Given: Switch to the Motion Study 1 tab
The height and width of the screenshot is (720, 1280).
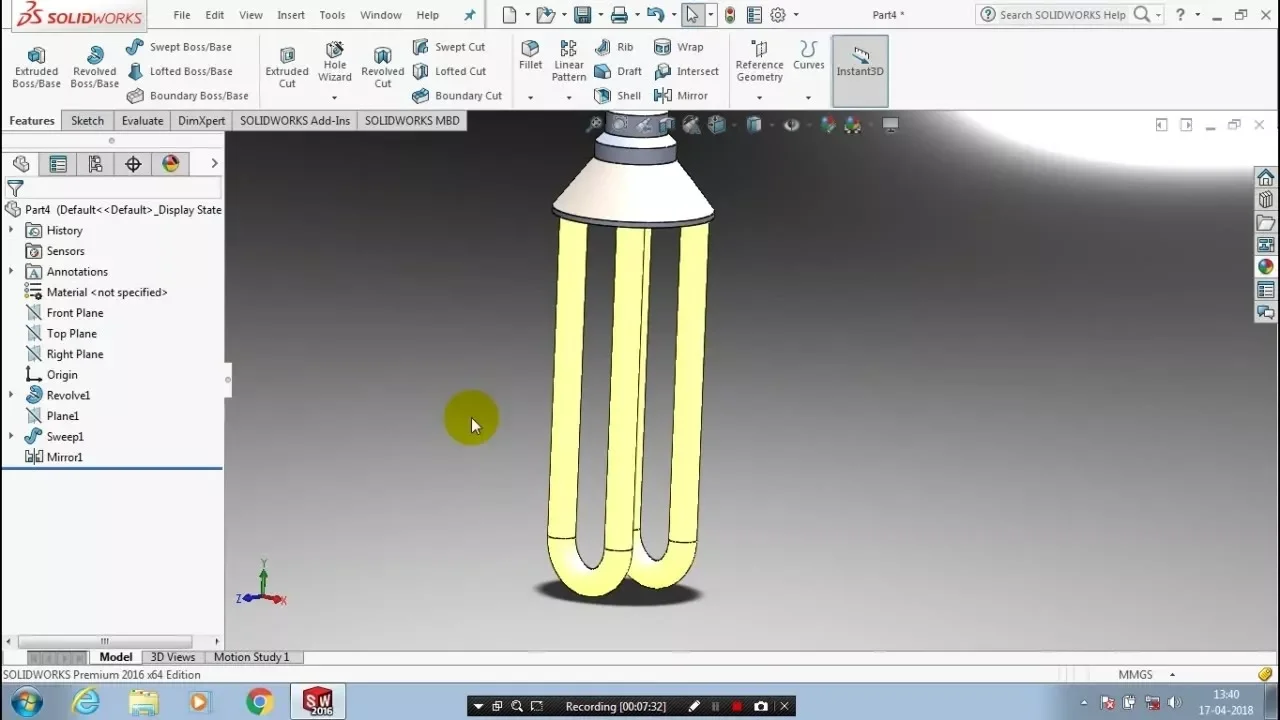Looking at the screenshot, I should [x=251, y=657].
